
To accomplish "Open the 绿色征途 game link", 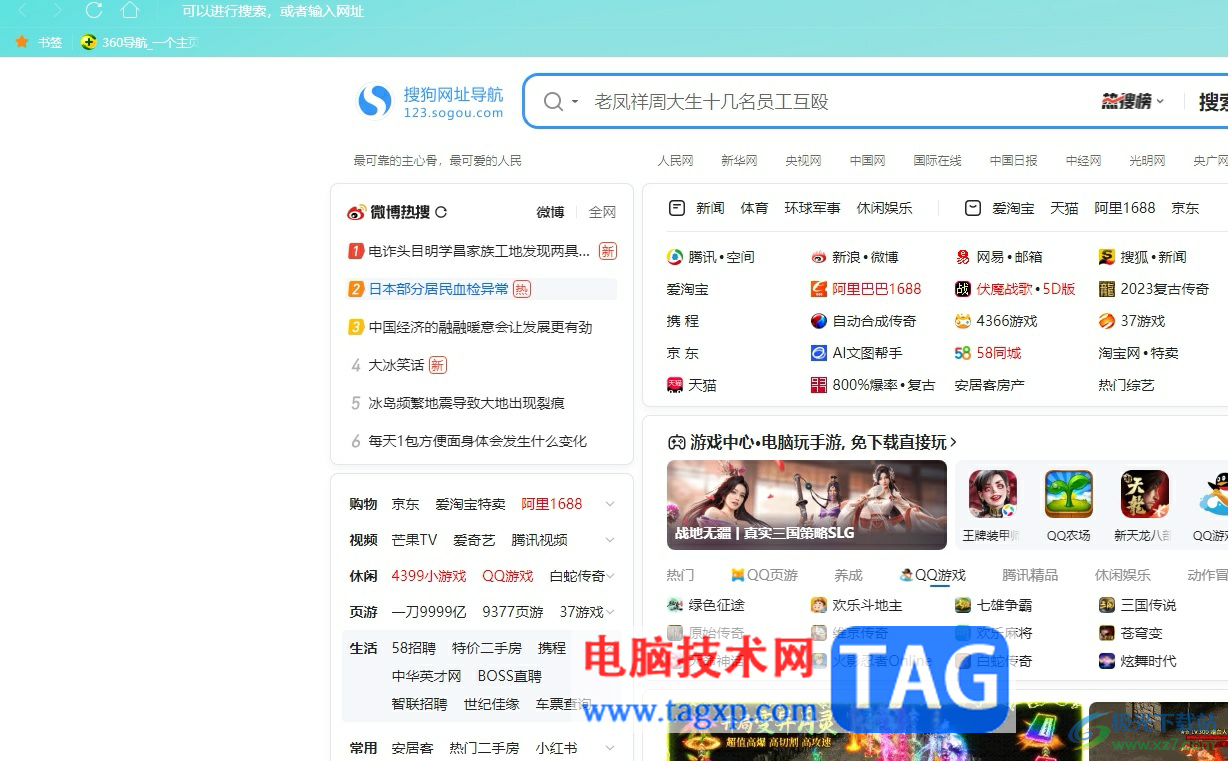I will [x=717, y=605].
